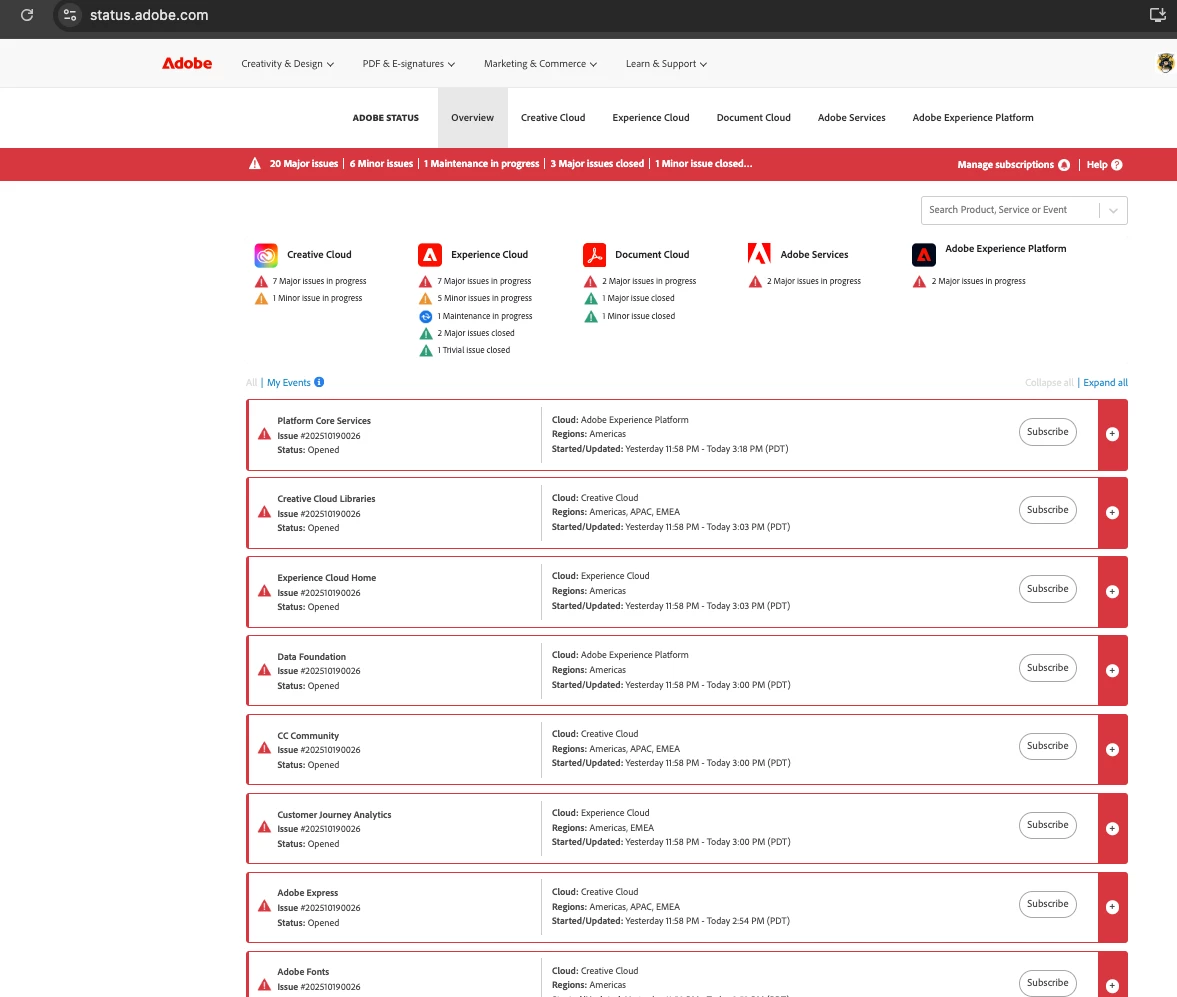
Task: Click the blue maintenance in progress icon
Action: pos(426,317)
